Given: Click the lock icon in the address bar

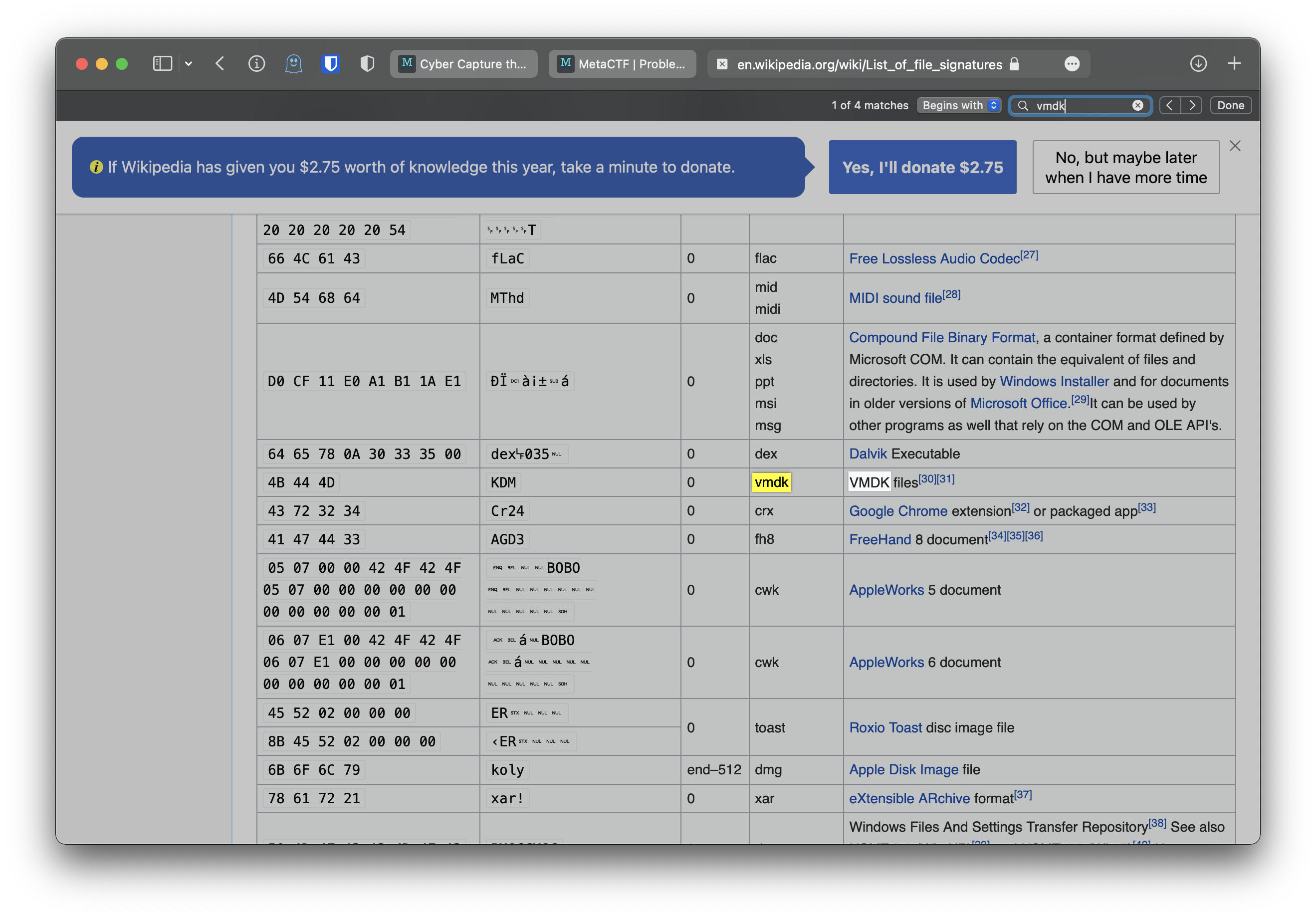Looking at the screenshot, I should point(1014,64).
